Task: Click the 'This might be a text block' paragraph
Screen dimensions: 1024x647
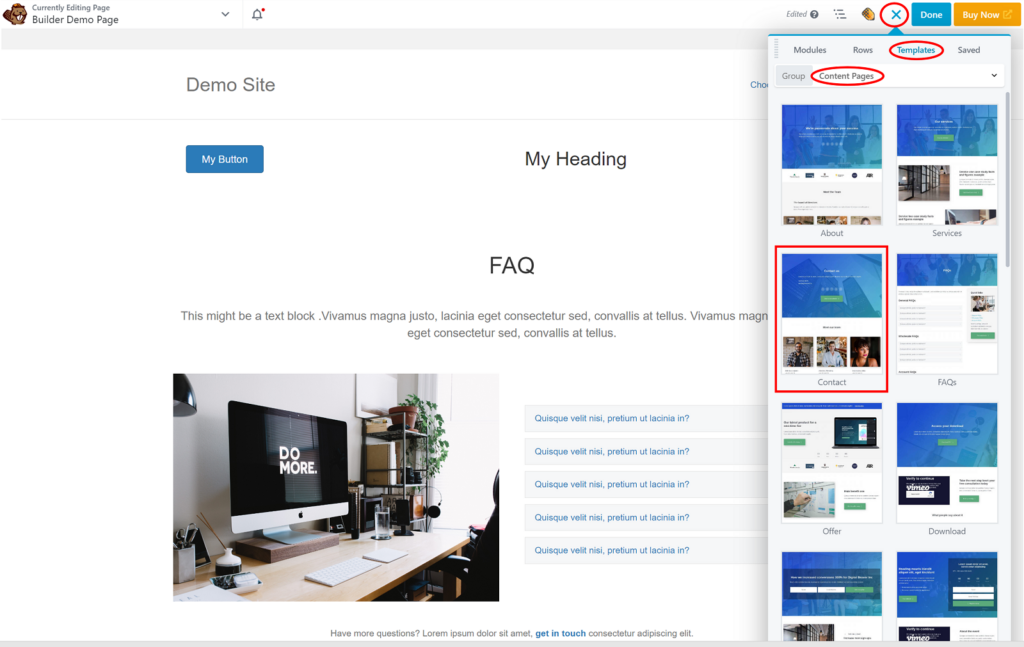Action: [474, 324]
